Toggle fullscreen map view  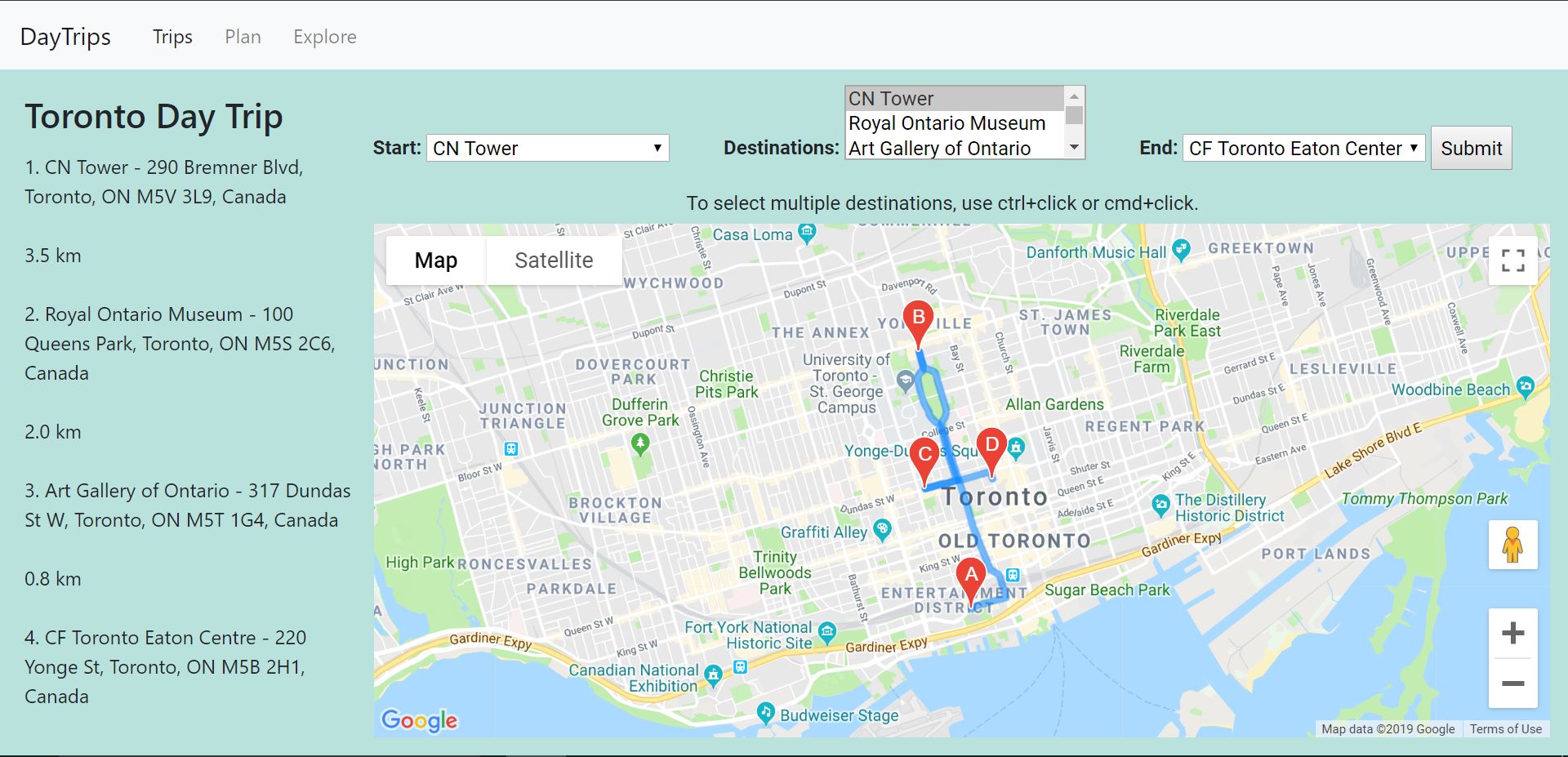tap(1512, 260)
